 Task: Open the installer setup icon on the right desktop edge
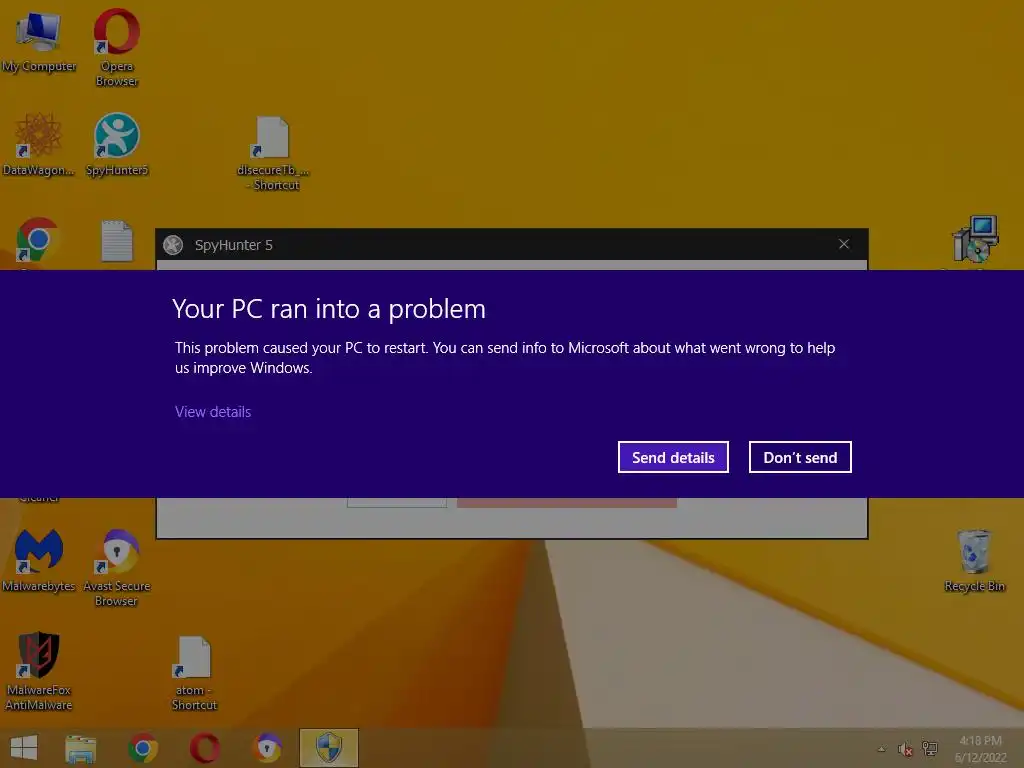pos(975,239)
